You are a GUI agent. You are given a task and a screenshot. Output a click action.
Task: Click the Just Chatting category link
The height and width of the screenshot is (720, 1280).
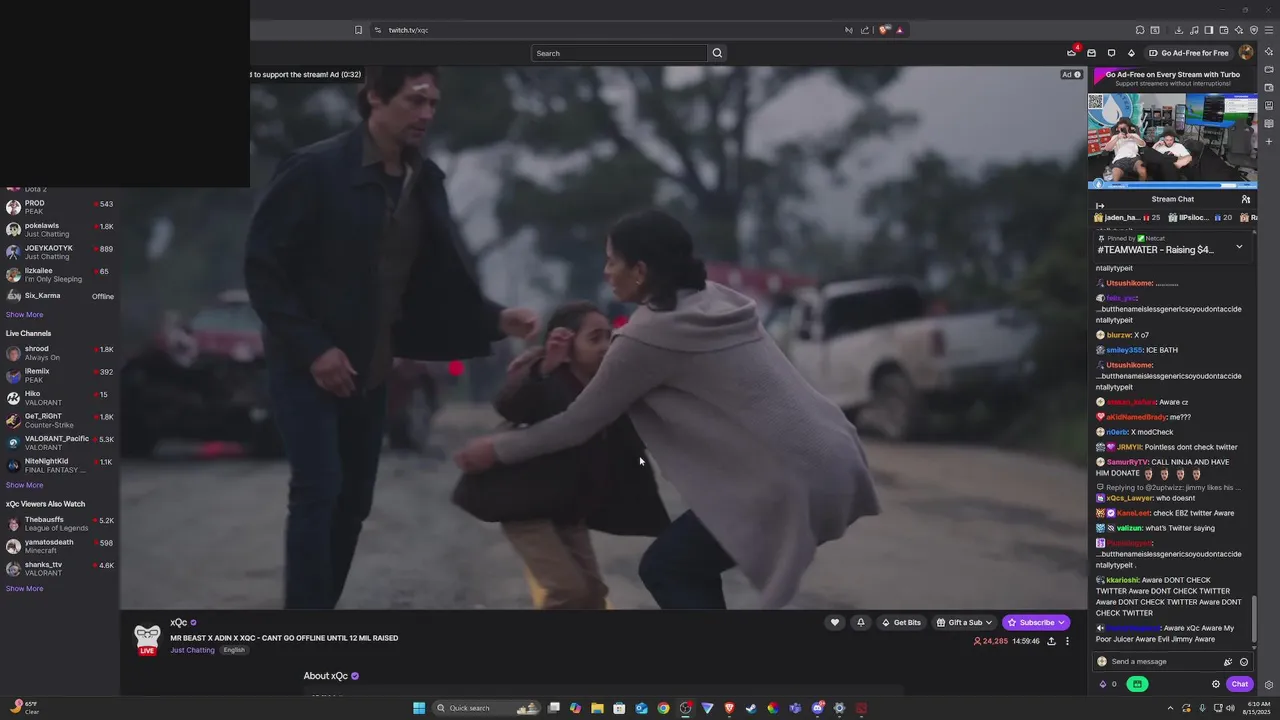(x=192, y=650)
